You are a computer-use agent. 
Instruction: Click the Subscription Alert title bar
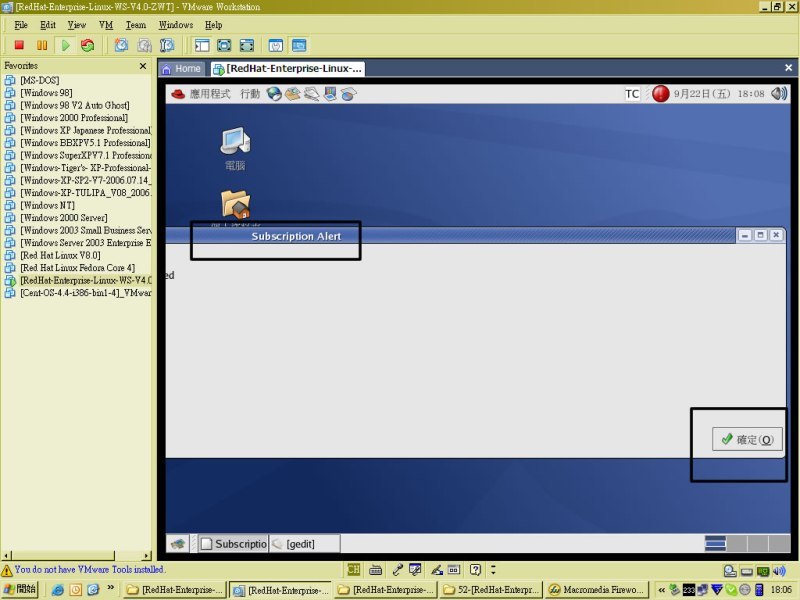(449, 235)
